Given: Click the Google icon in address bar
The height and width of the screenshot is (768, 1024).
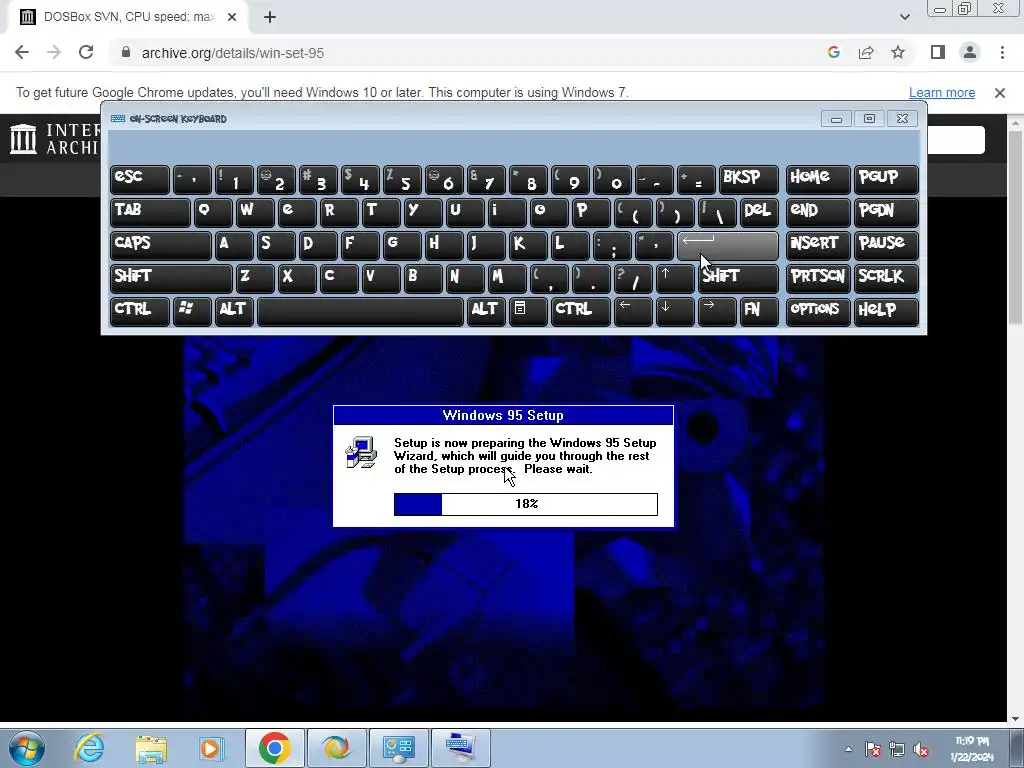Looking at the screenshot, I should [833, 52].
